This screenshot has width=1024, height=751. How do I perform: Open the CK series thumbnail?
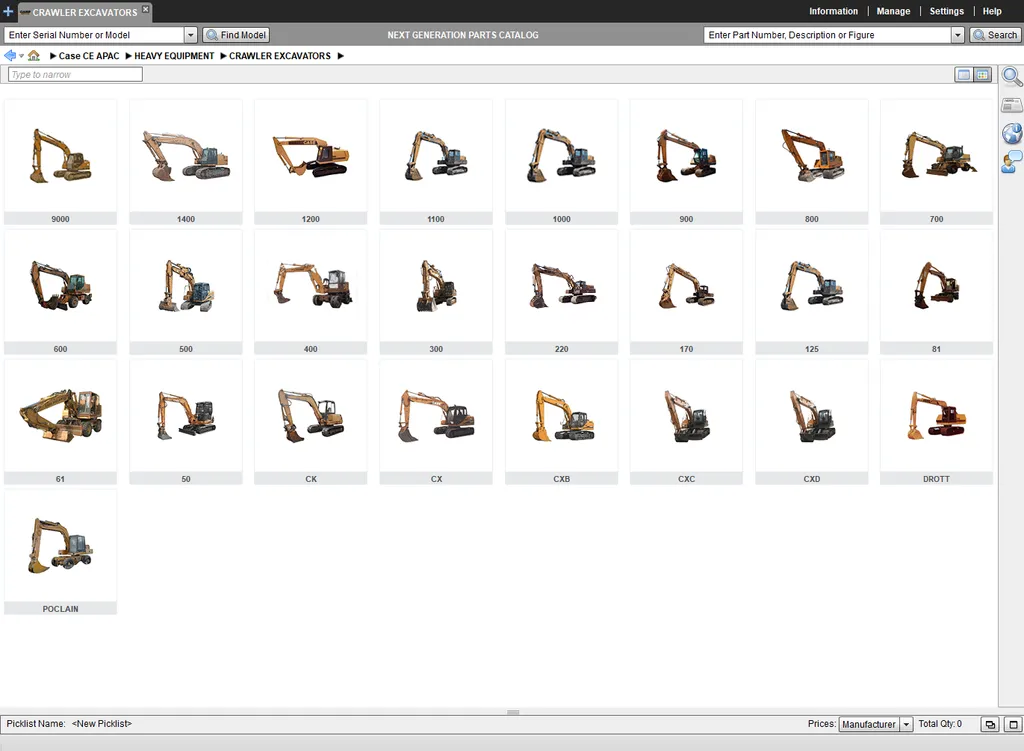pos(310,422)
